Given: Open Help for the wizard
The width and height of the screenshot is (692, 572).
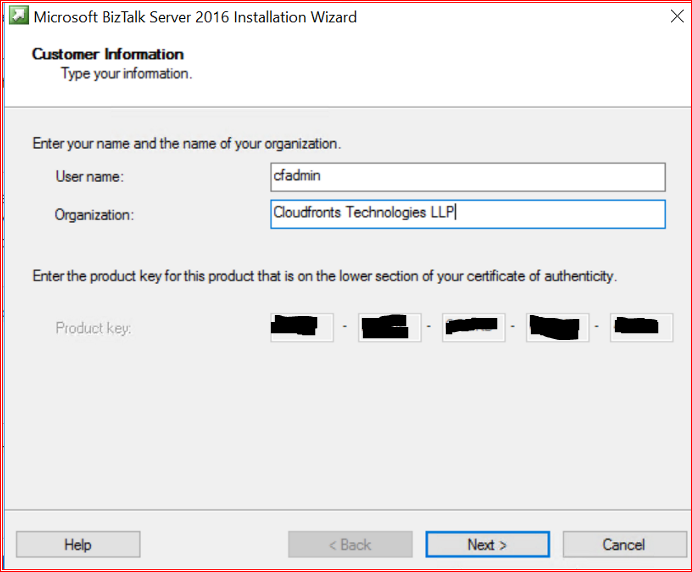Looking at the screenshot, I should pyautogui.click(x=78, y=544).
